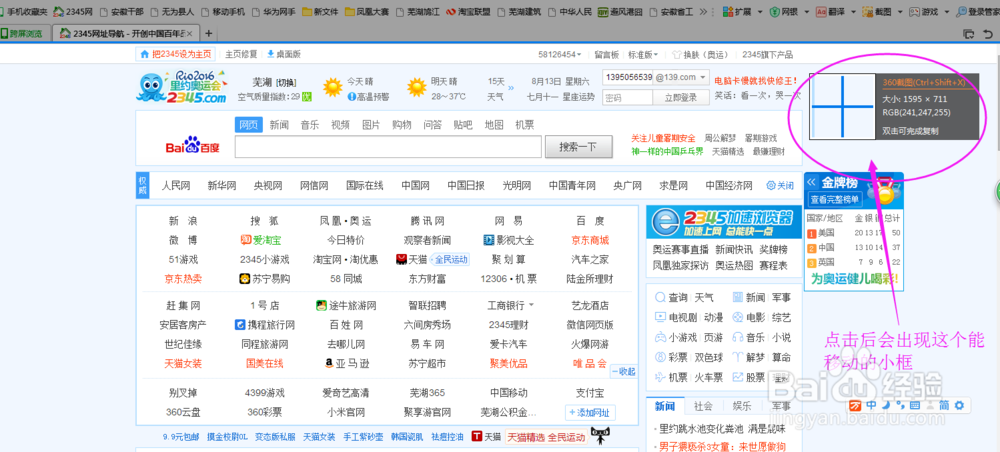Switch to the 娱乐 news tab

point(741,405)
